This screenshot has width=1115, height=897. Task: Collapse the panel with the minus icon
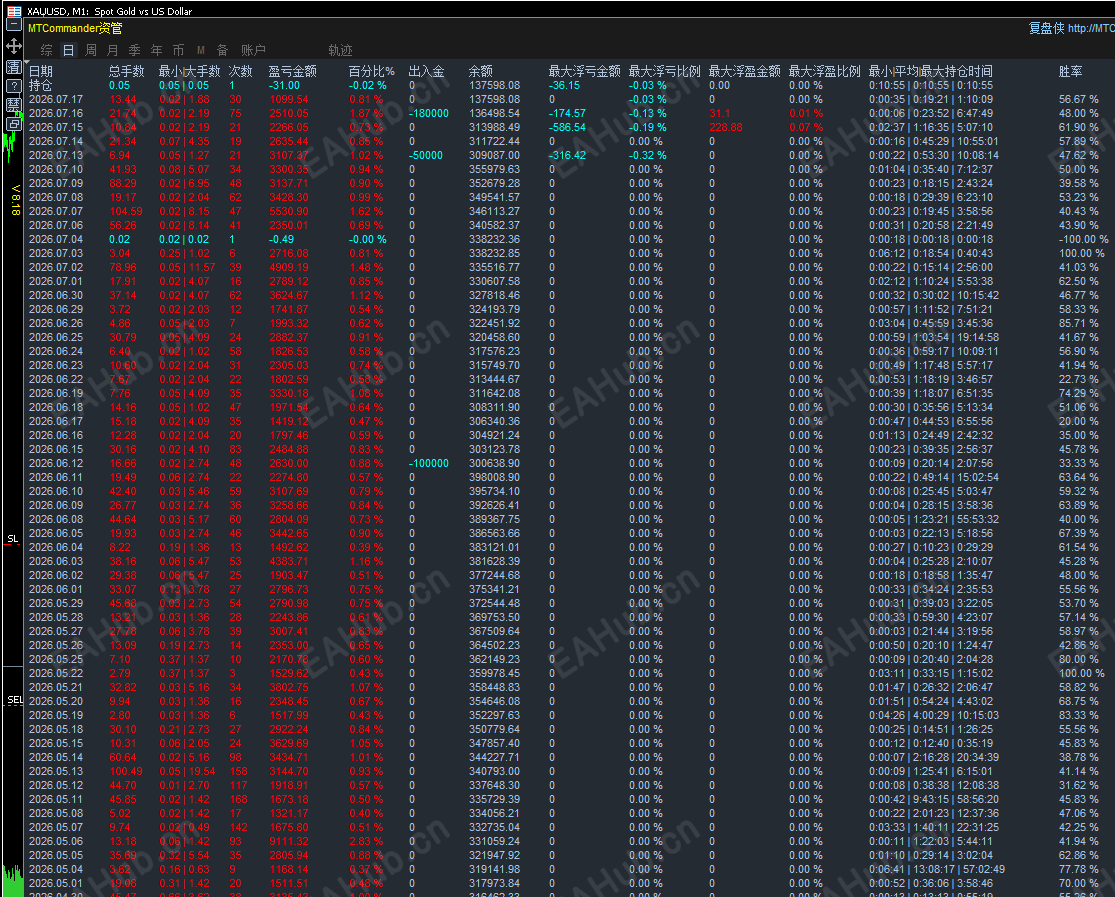(x=14, y=25)
